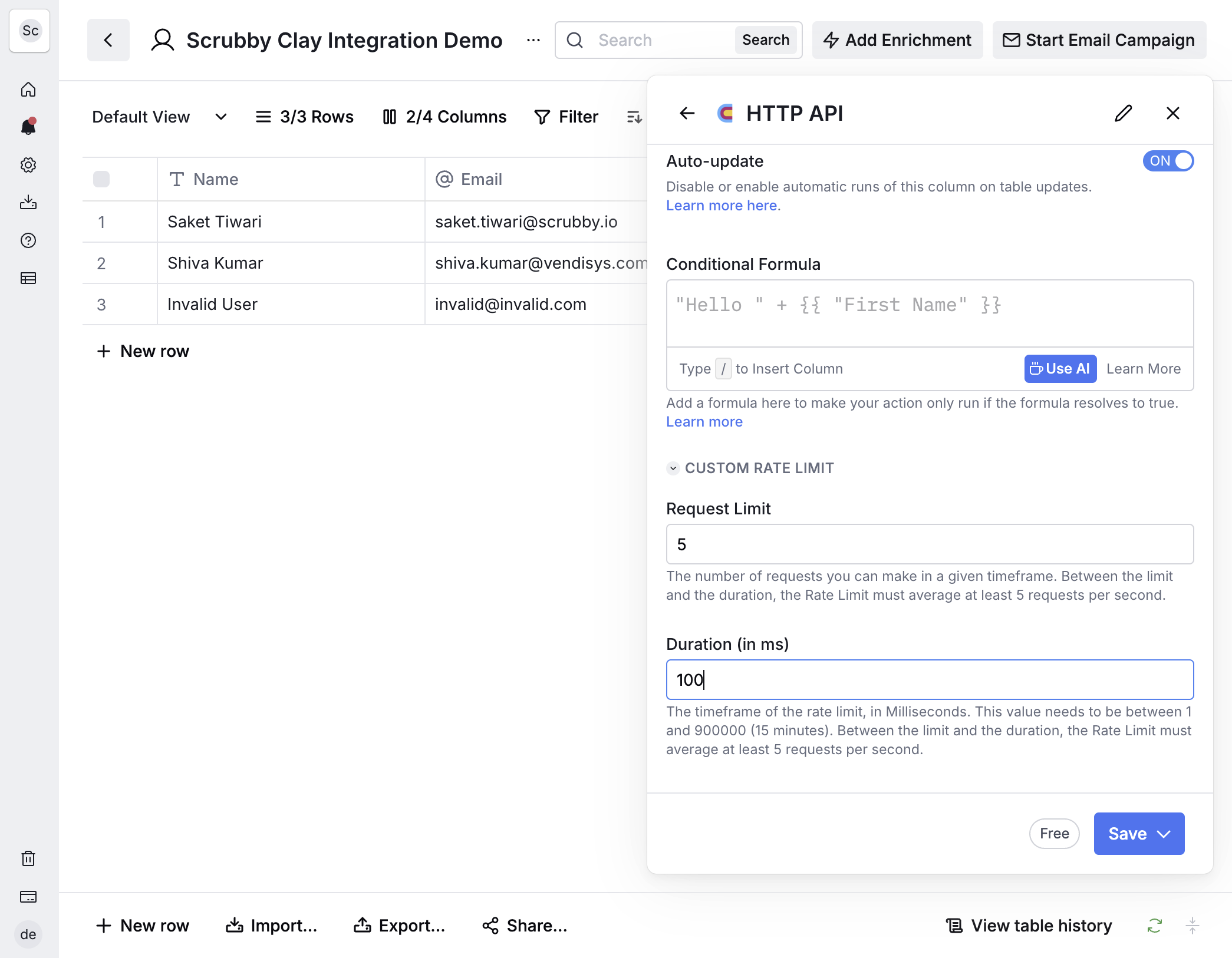
Task: Click the Search button
Action: pyautogui.click(x=766, y=40)
